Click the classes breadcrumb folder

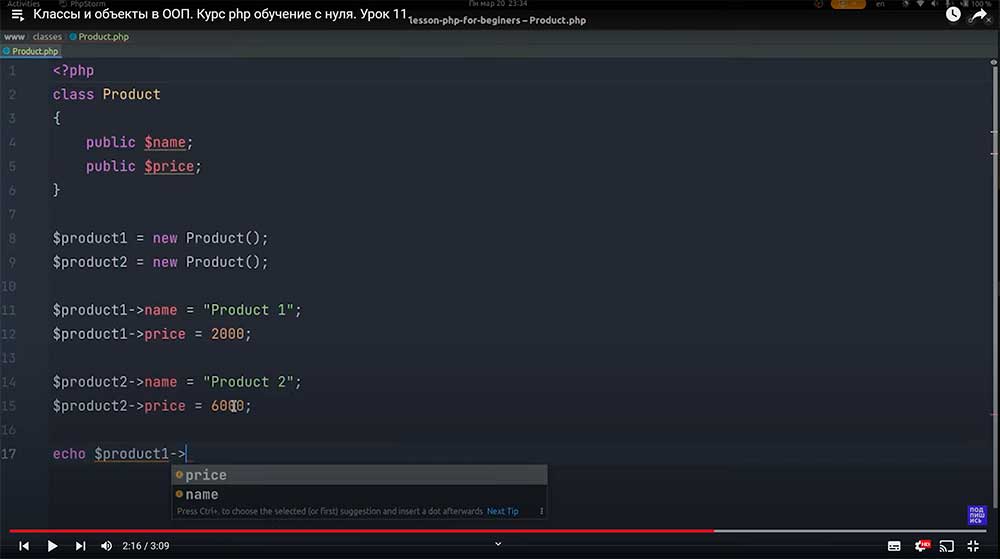47,37
